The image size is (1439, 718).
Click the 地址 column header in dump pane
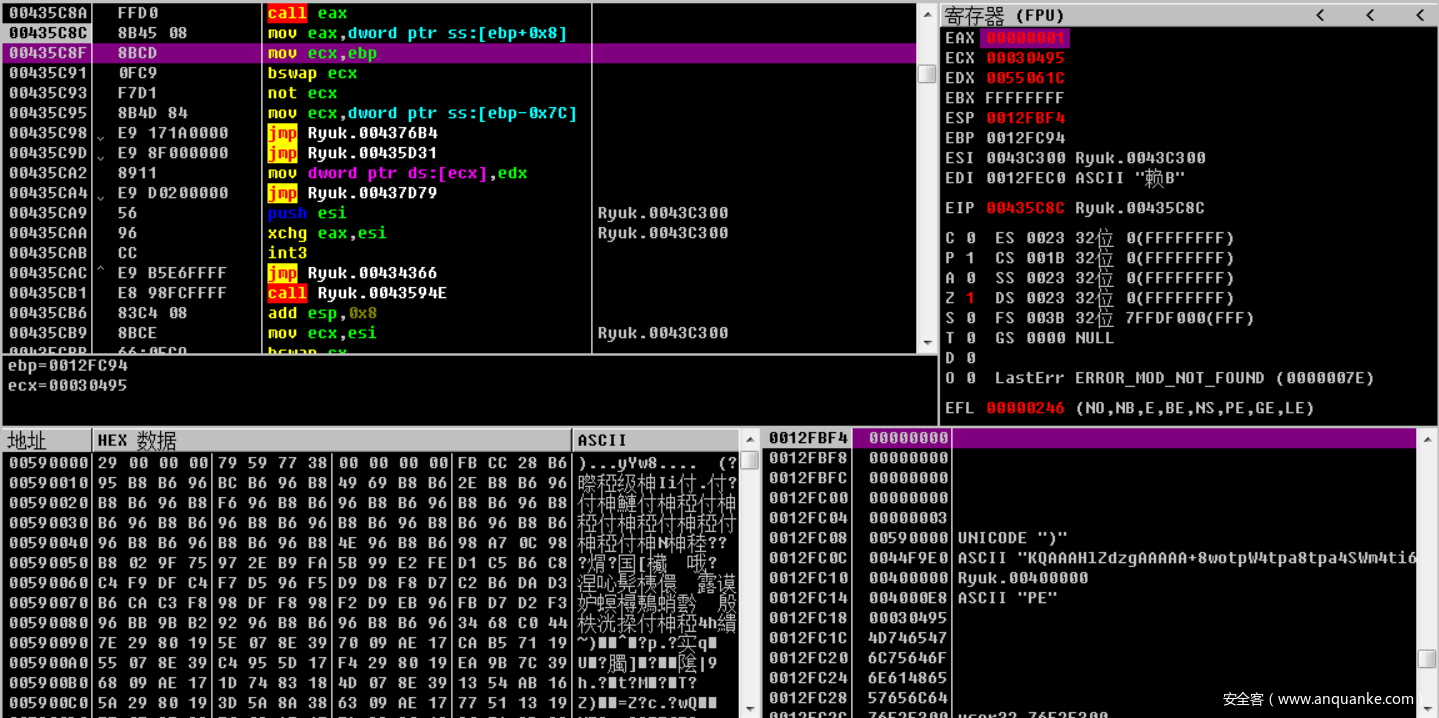click(47, 440)
